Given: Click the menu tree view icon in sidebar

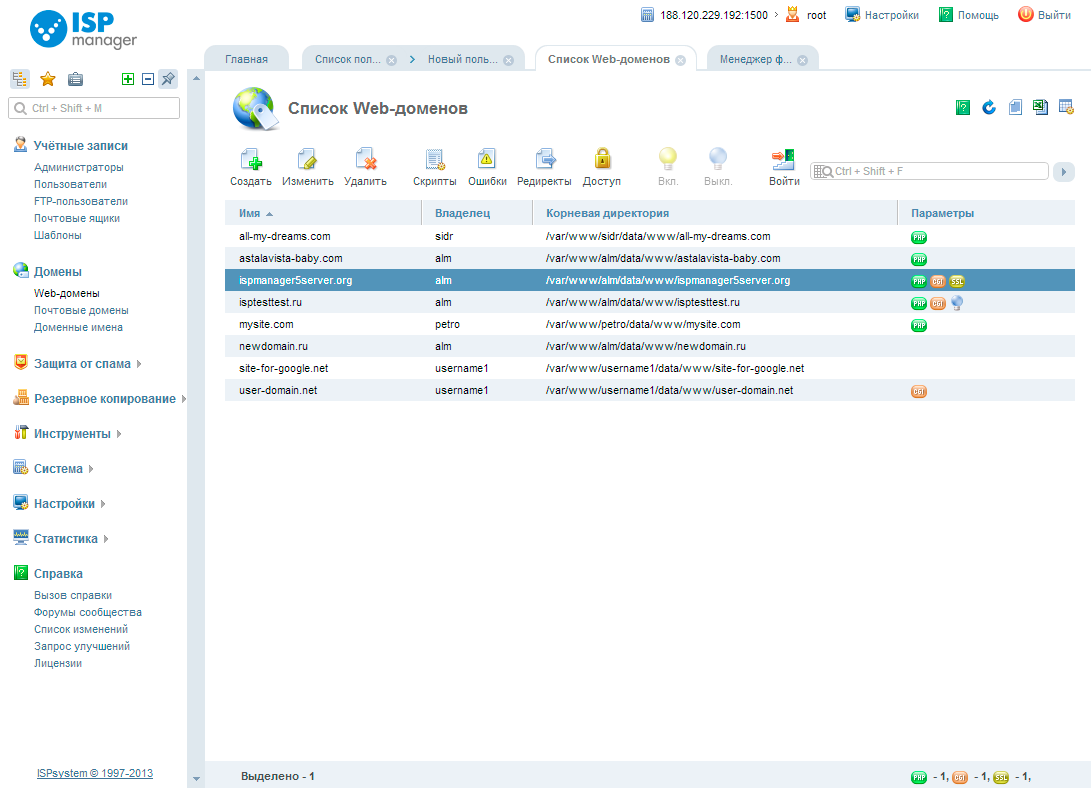Looking at the screenshot, I should pos(19,79).
